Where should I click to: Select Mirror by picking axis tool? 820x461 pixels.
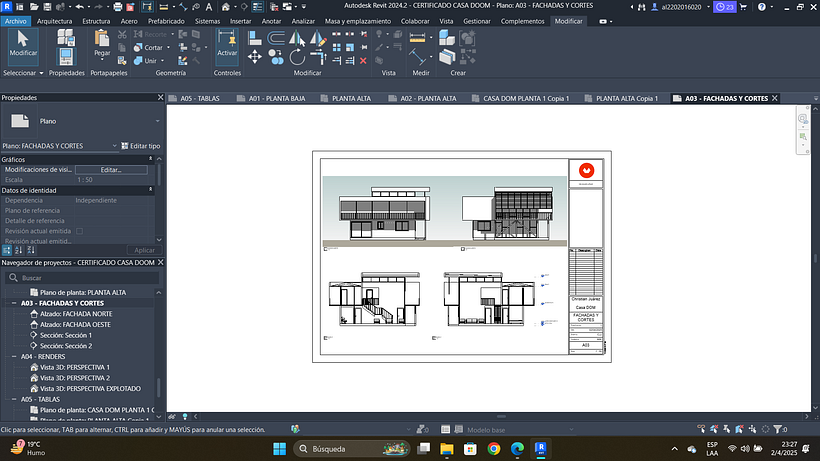pyautogui.click(x=297, y=39)
